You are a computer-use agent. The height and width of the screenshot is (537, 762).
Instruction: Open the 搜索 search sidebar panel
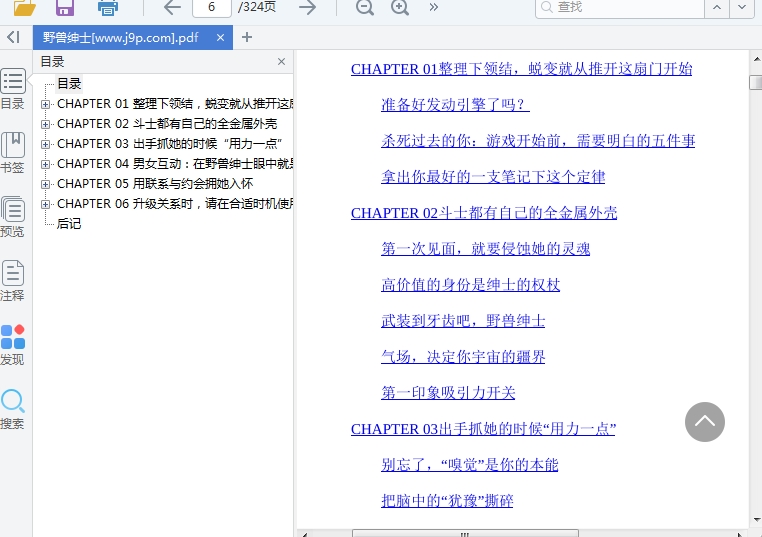(x=13, y=408)
